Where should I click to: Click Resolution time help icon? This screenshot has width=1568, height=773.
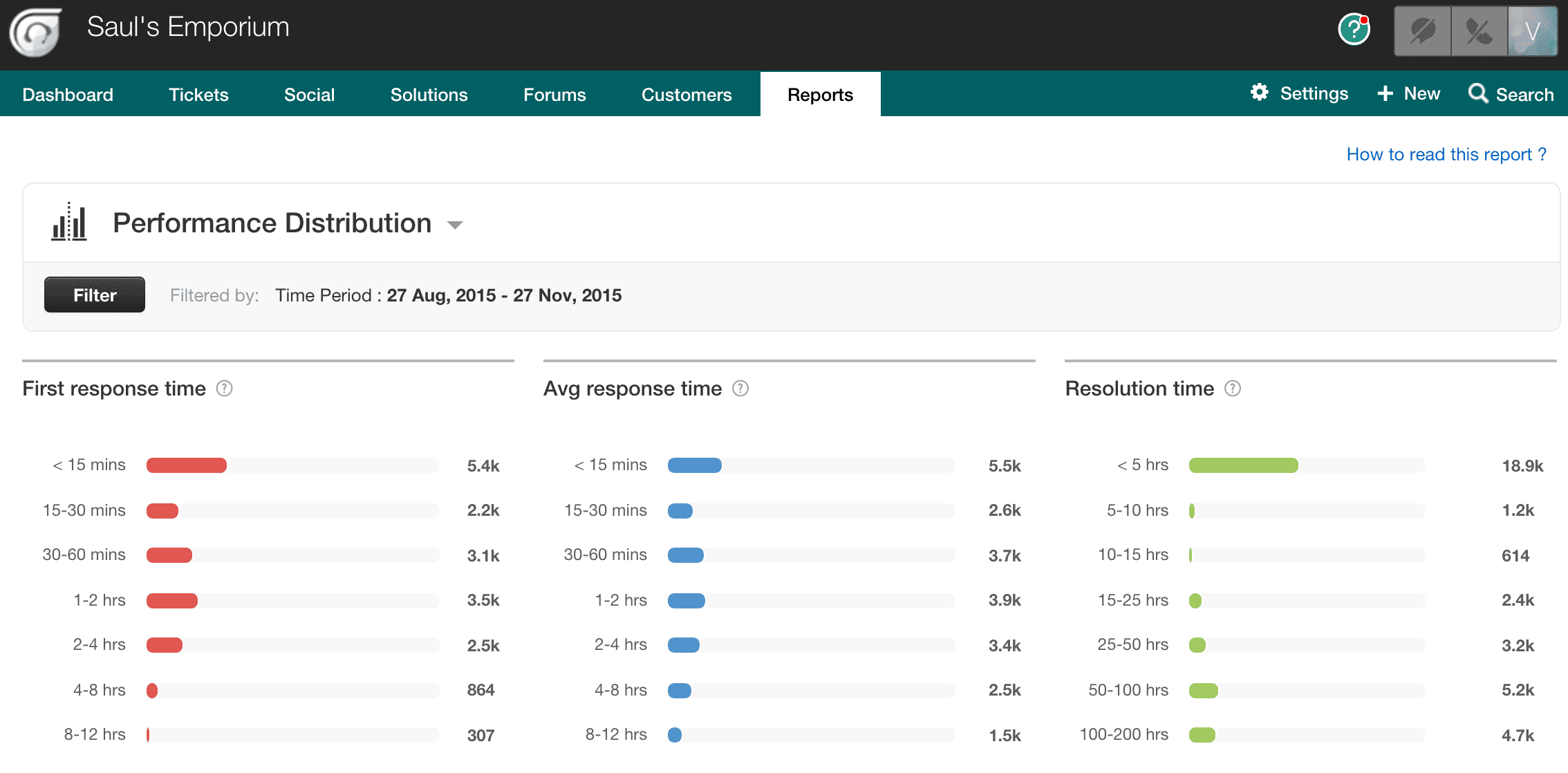(x=1233, y=389)
